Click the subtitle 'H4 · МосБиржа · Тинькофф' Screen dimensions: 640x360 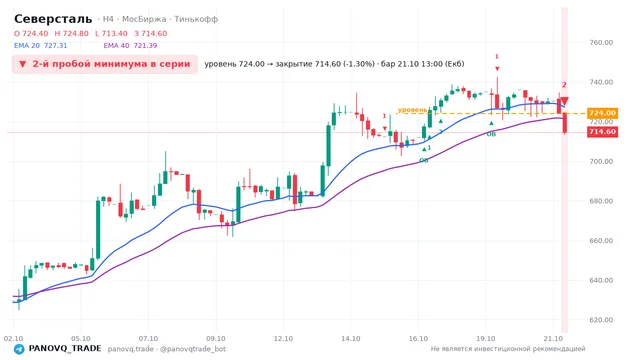click(x=160, y=19)
